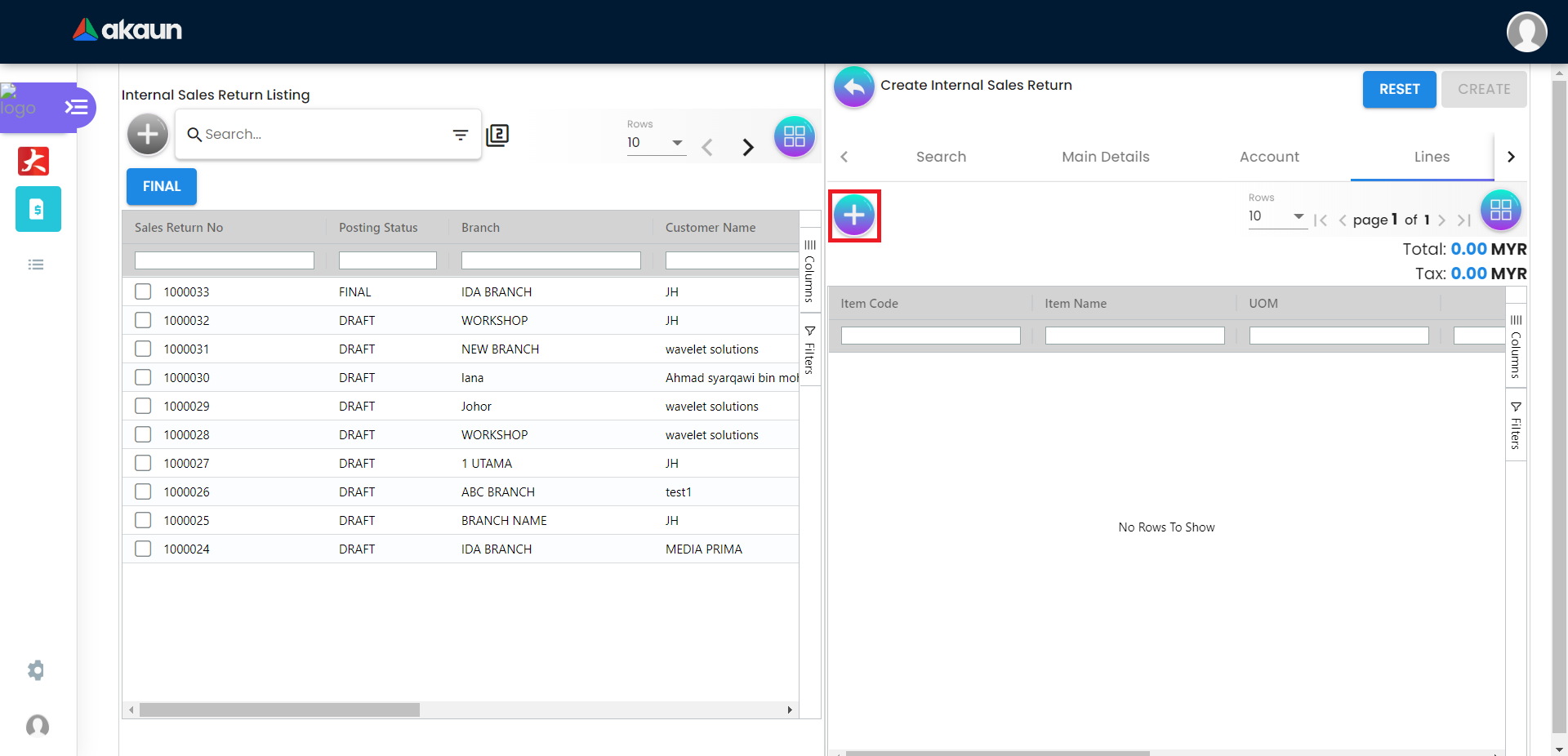Click the FINAL button
1568x756 pixels.
162,186
